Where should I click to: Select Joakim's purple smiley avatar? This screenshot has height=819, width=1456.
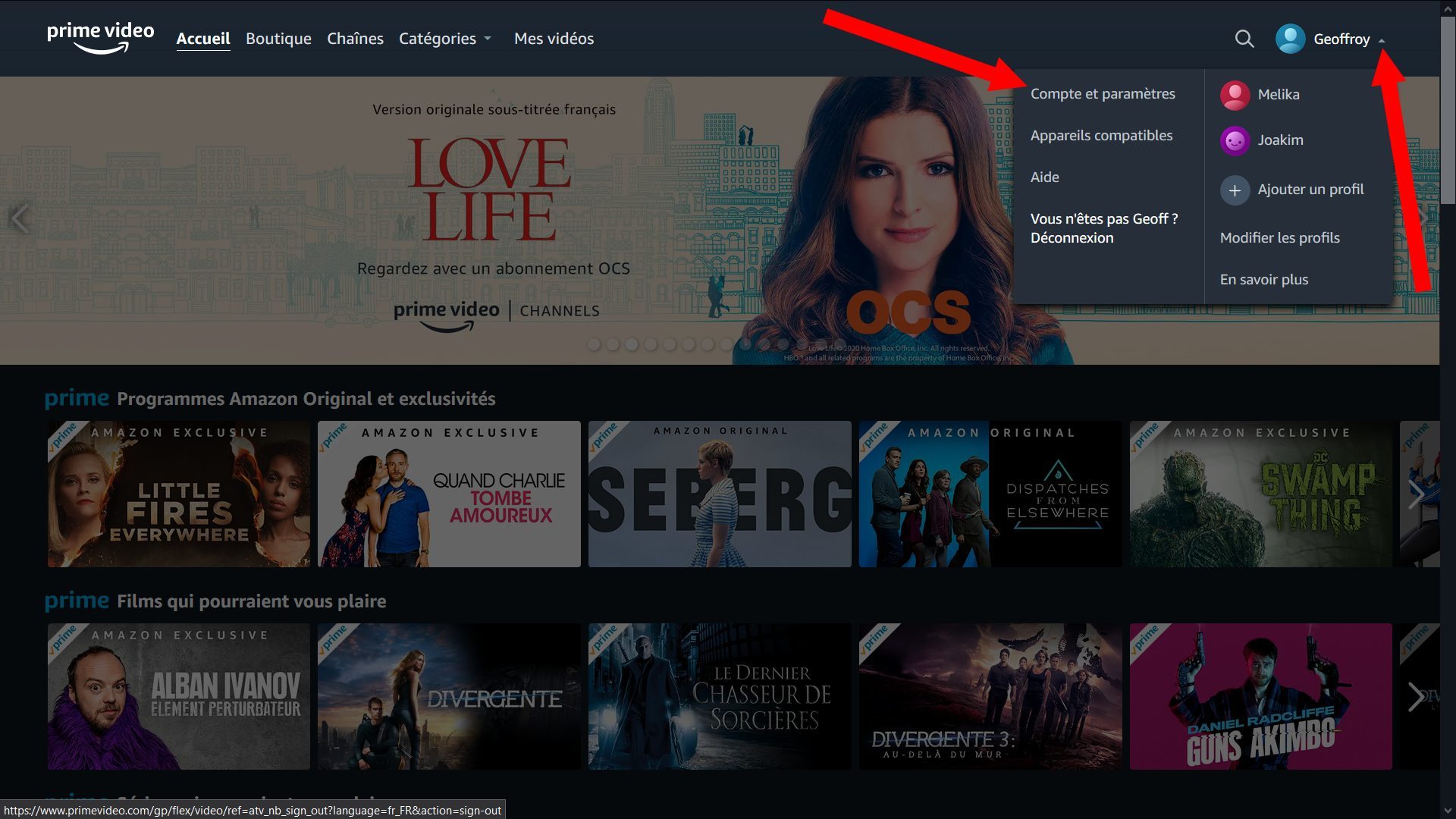1235,140
